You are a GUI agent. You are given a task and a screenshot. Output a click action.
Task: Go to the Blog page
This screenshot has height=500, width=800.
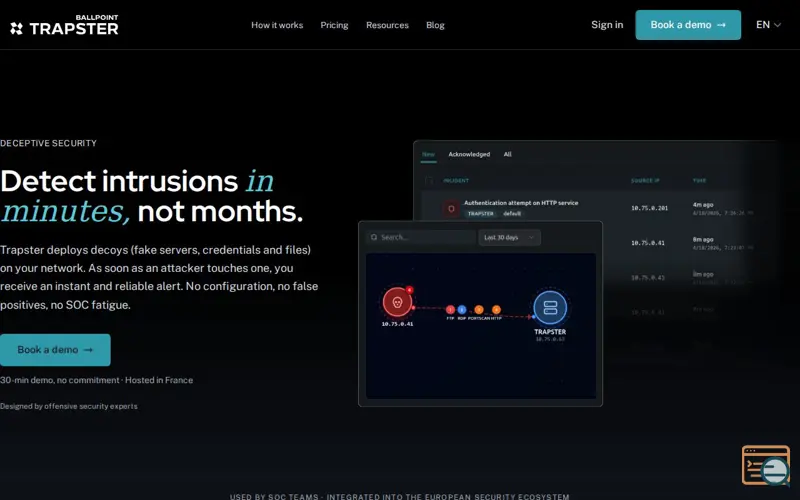(x=435, y=25)
